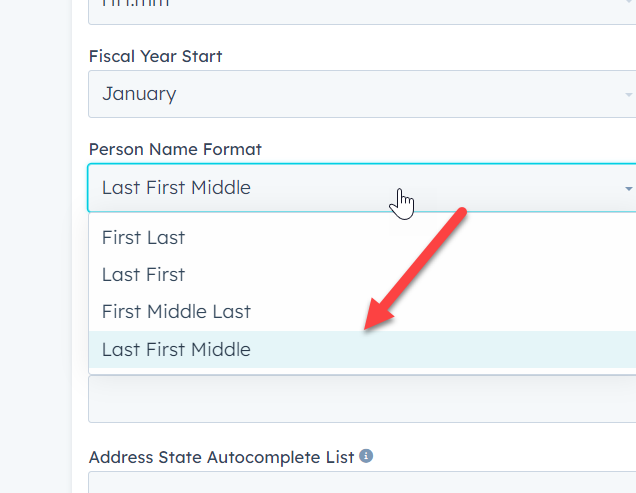636x493 pixels.
Task: Click blank space right of the Fiscal Year Start label
Action: coord(420,56)
